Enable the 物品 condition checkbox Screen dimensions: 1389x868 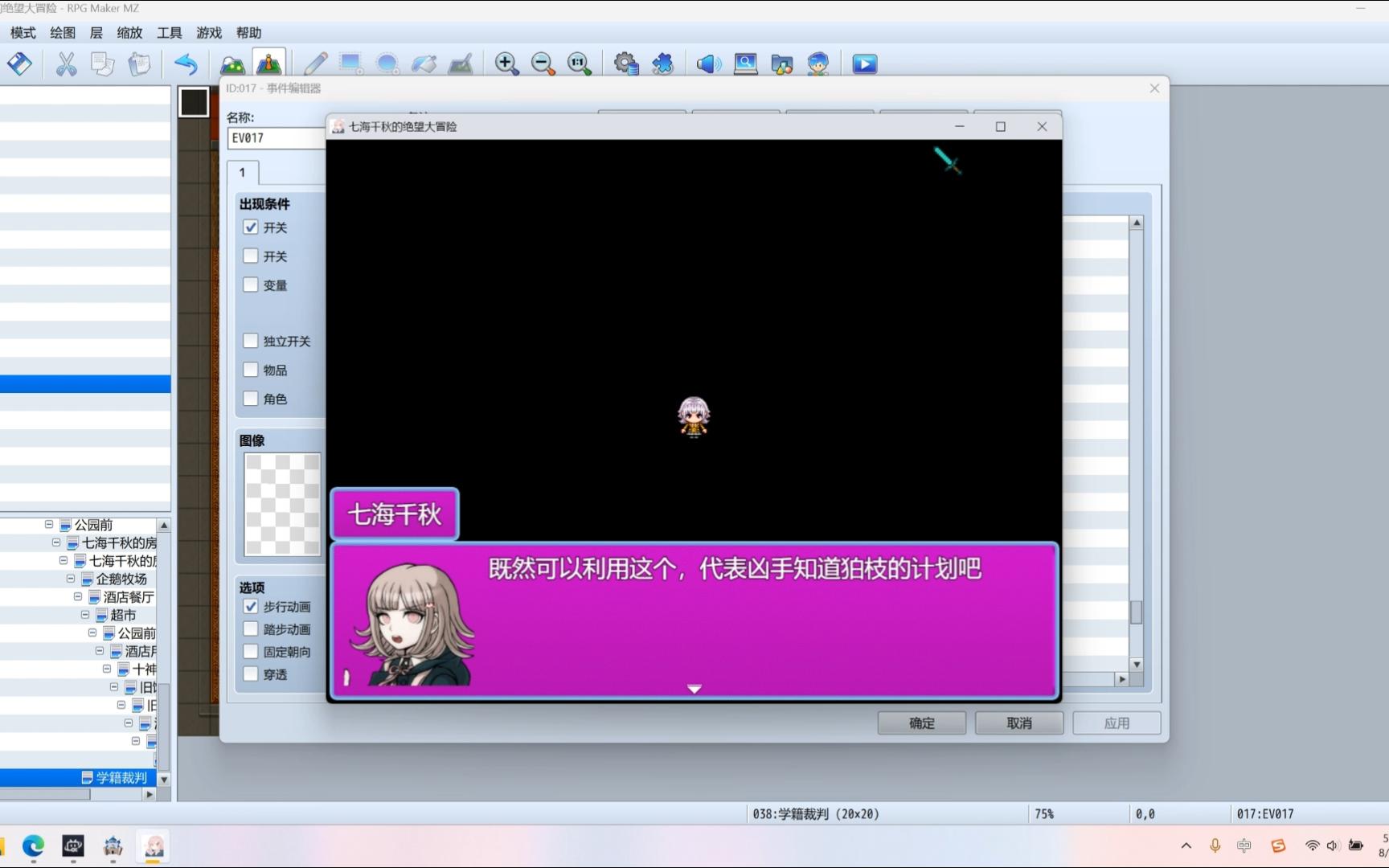click(251, 370)
